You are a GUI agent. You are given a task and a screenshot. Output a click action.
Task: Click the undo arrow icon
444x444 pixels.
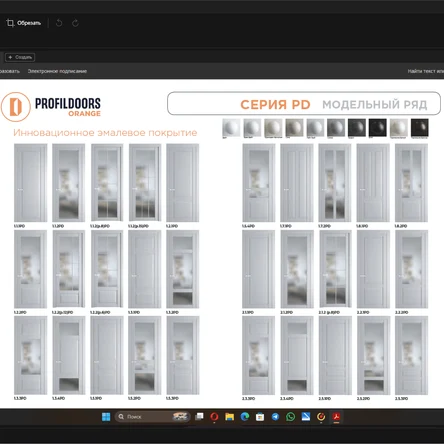pos(59,23)
